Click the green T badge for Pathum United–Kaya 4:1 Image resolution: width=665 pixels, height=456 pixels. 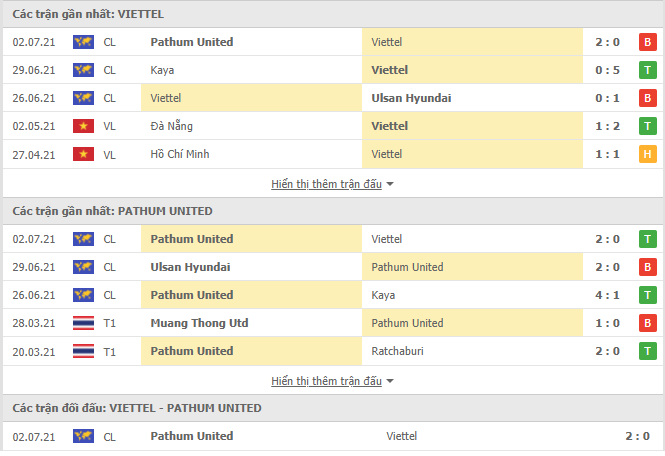click(648, 295)
